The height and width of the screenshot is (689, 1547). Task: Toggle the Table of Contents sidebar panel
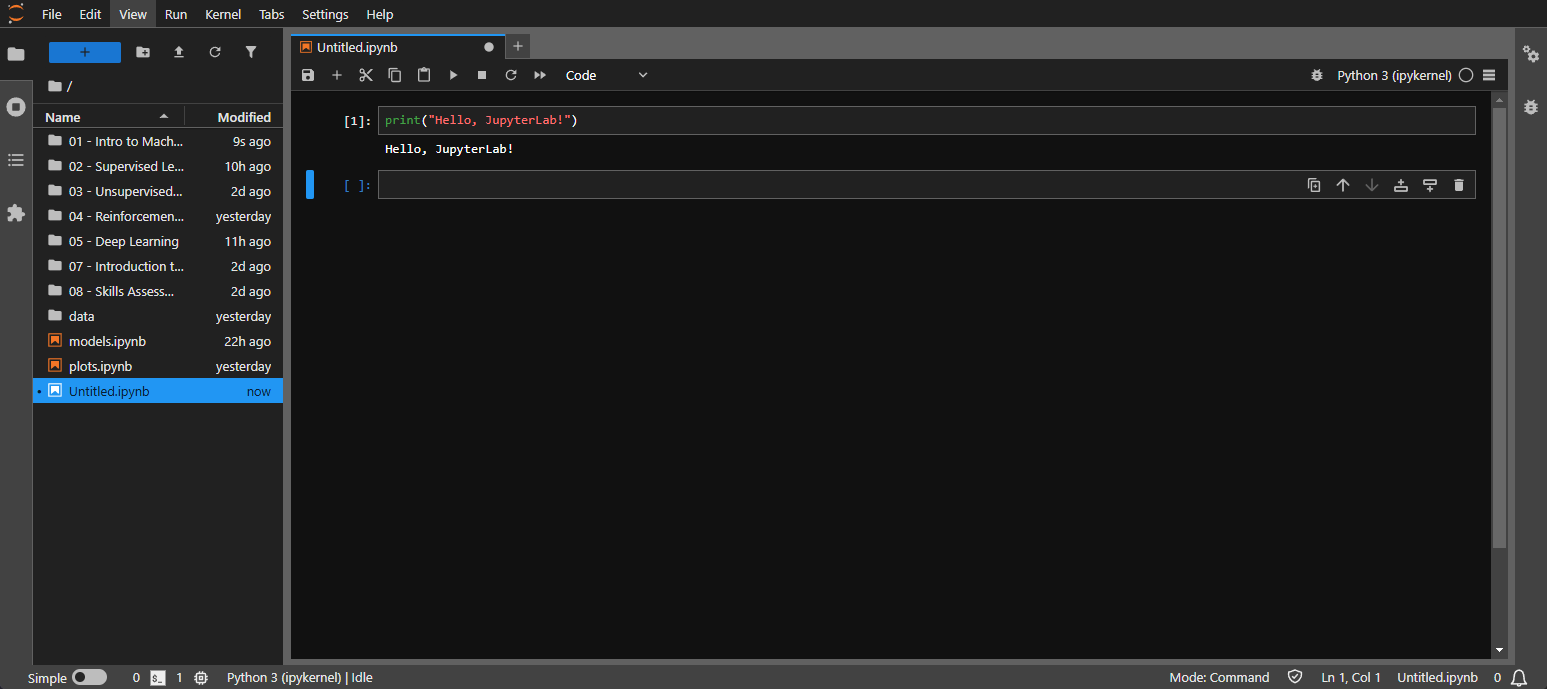point(15,160)
